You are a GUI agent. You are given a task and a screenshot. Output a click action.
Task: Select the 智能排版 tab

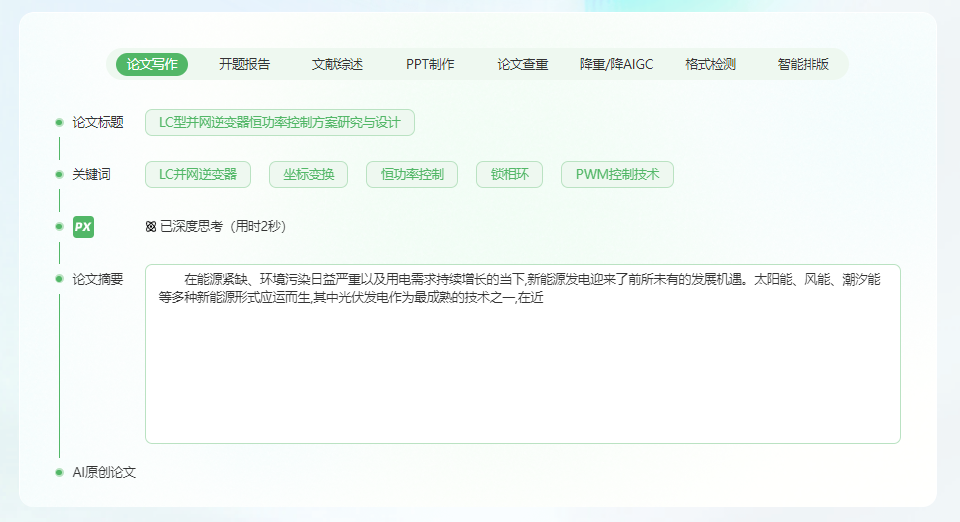803,64
